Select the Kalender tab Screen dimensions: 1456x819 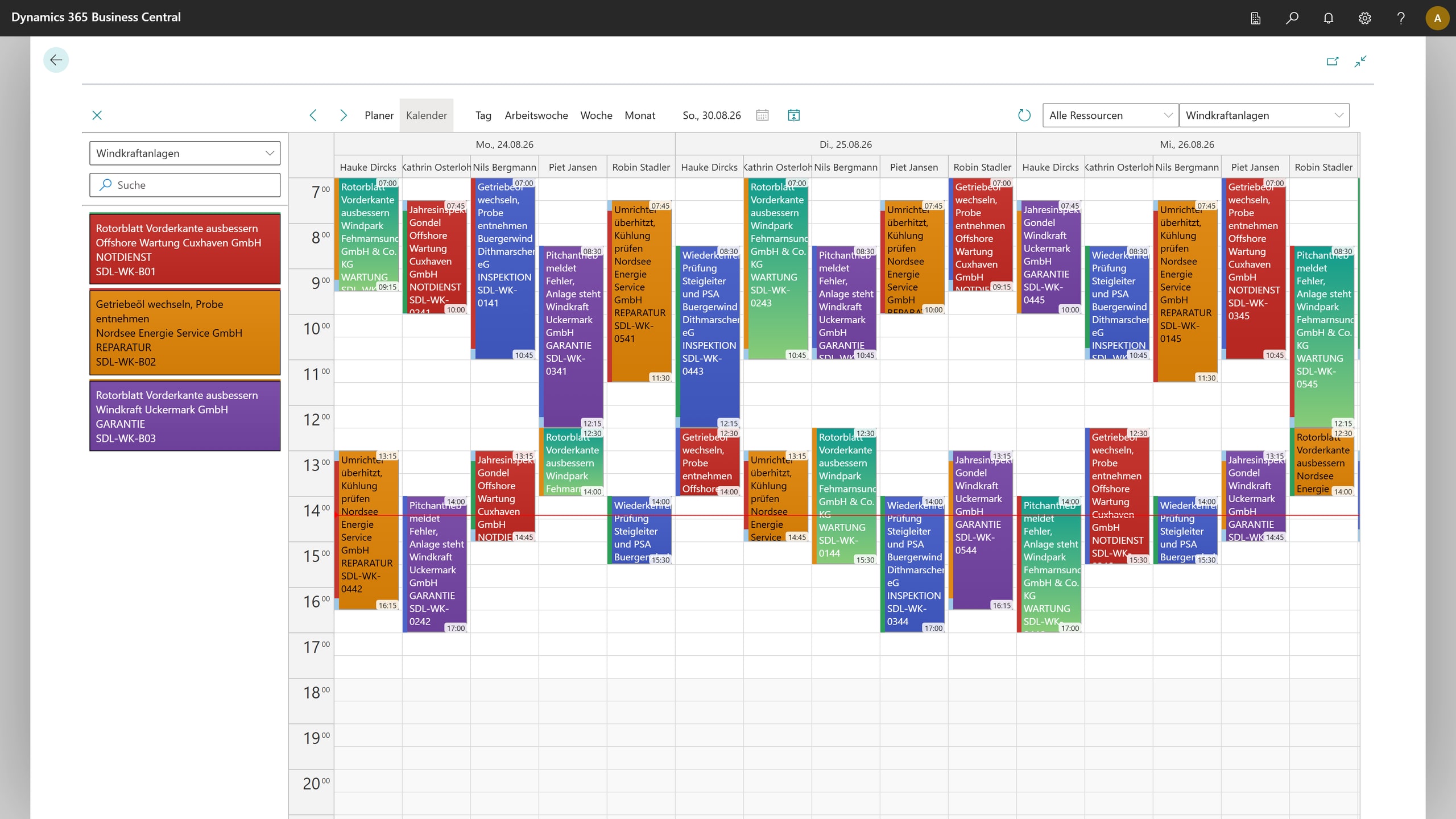pos(427,115)
